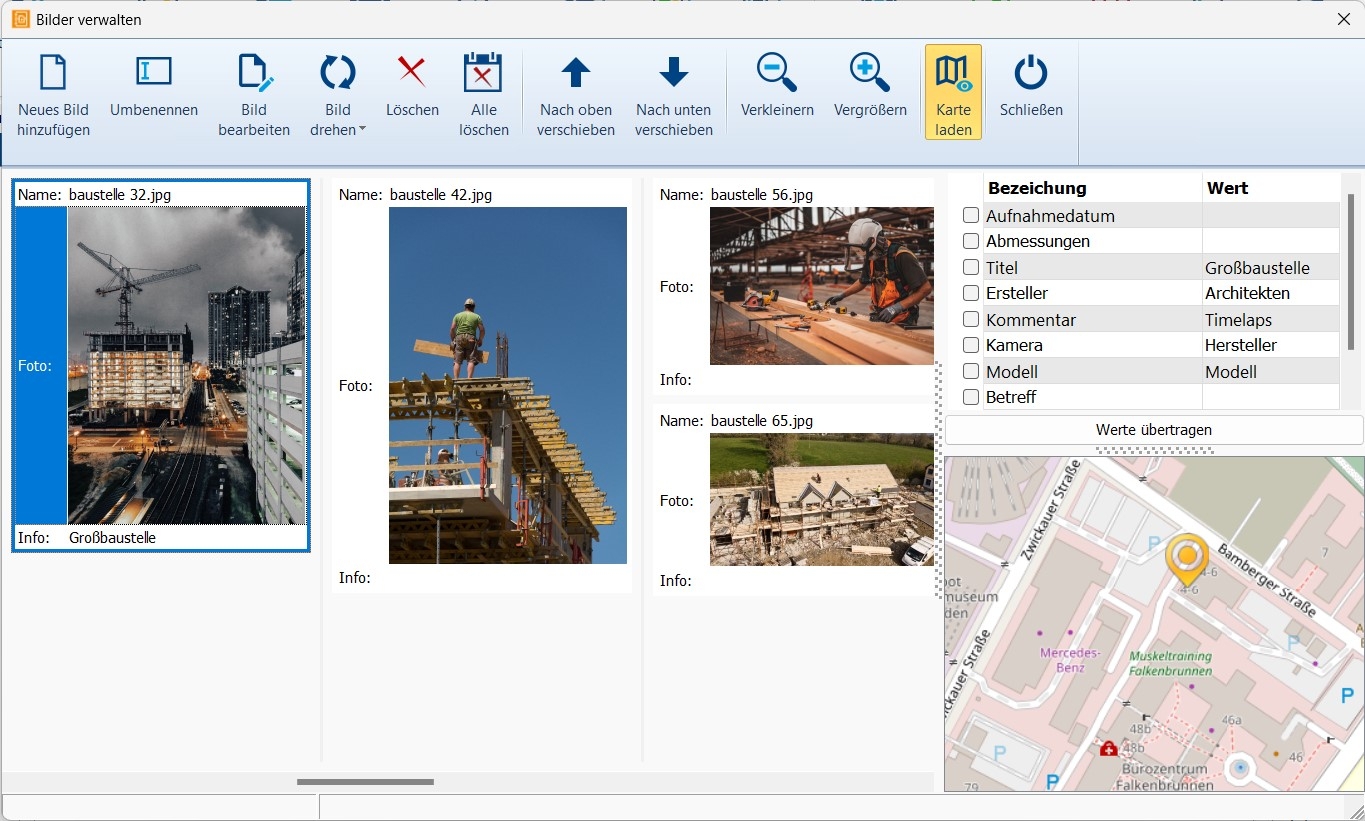Click the Schließen power icon
This screenshot has height=821, width=1365.
(x=1030, y=73)
